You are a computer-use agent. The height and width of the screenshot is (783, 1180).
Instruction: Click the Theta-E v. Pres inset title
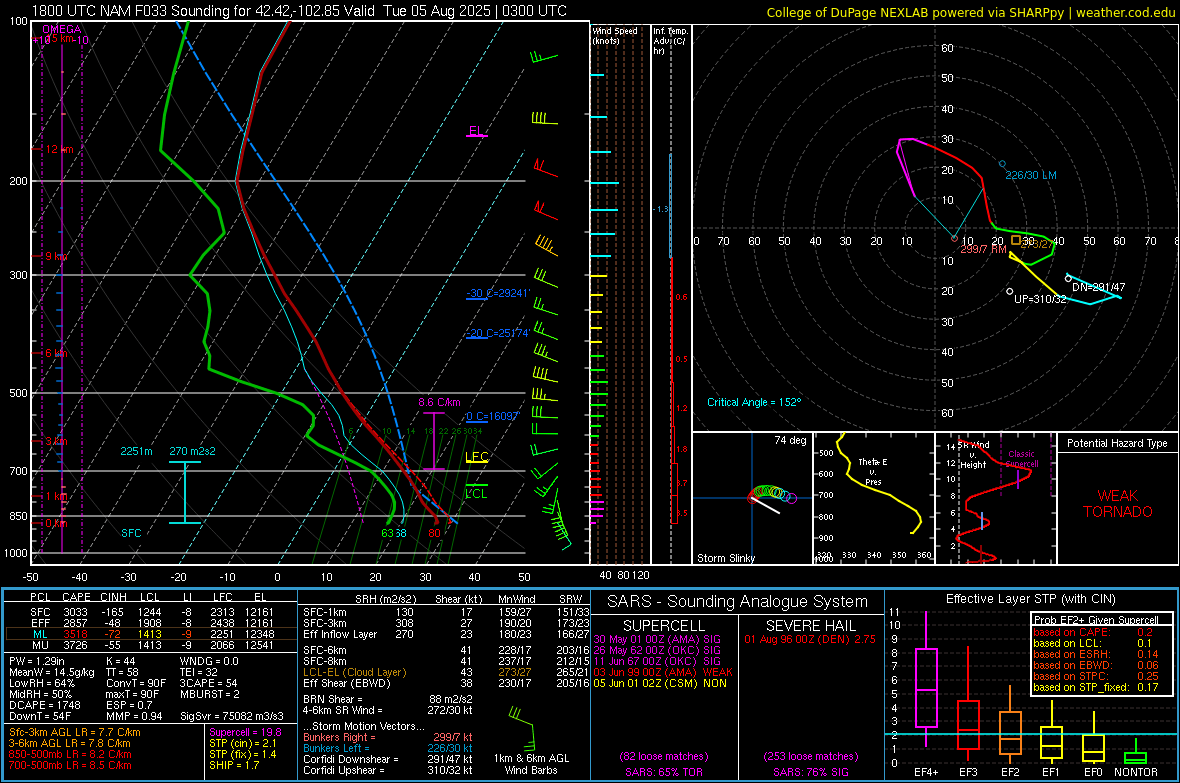873,472
